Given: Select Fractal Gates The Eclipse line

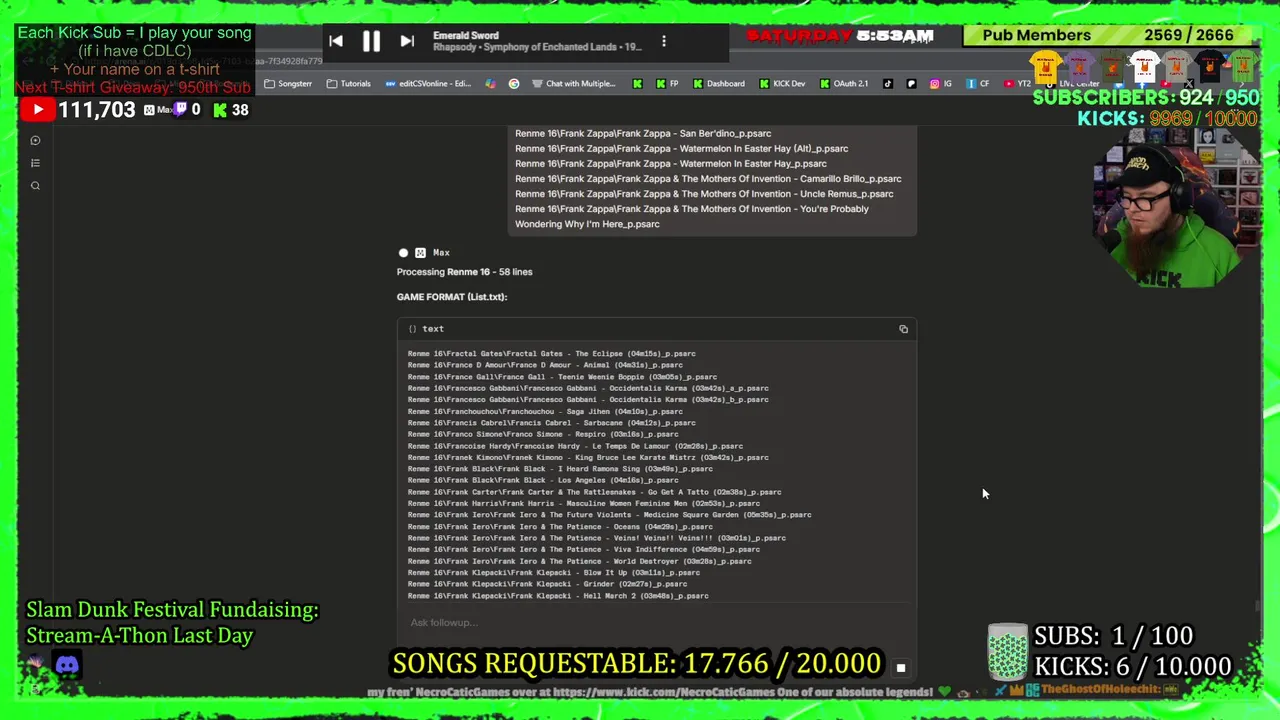Looking at the screenshot, I should 552,354.
